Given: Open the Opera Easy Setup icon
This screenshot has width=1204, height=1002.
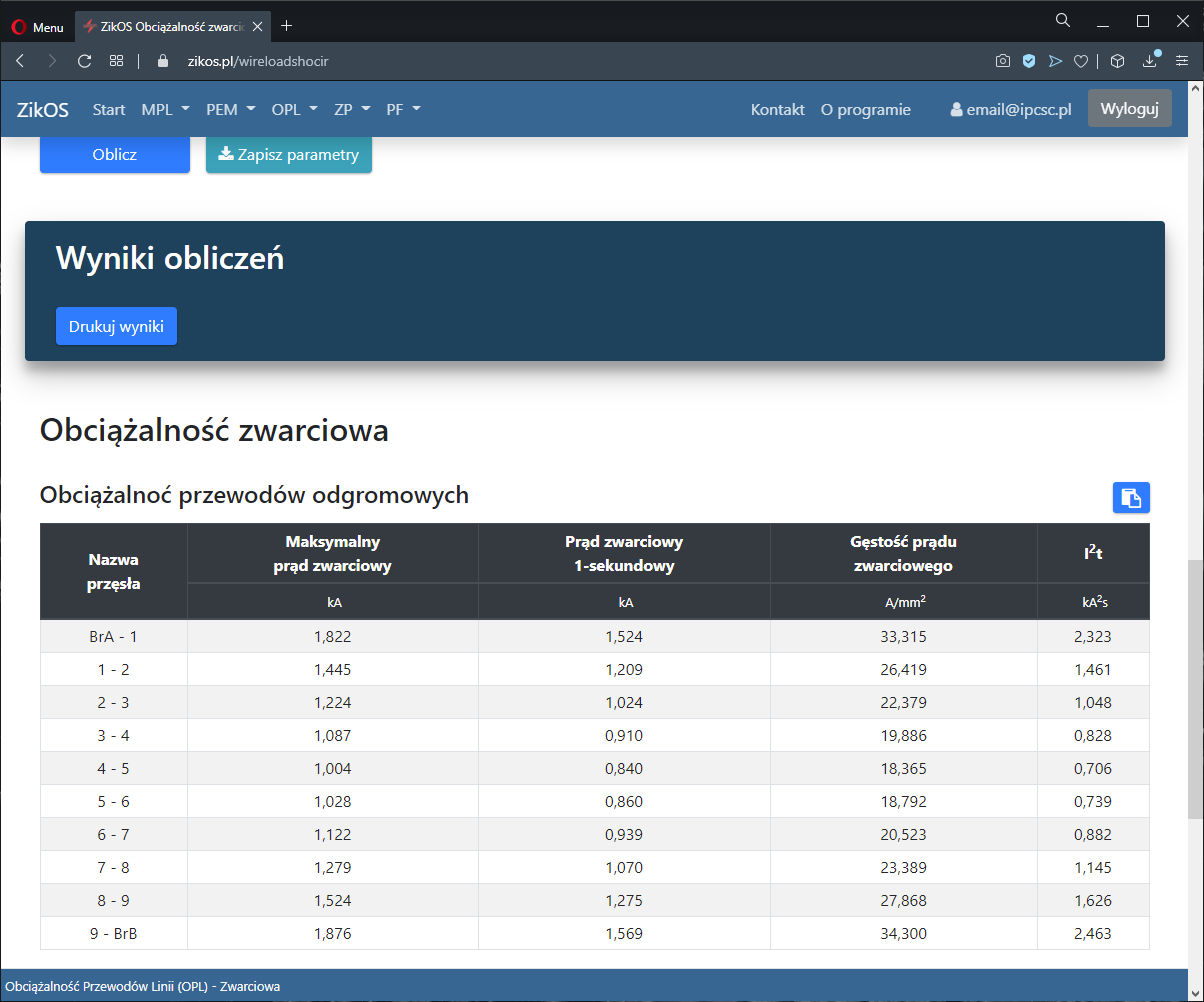Looking at the screenshot, I should pos(1182,61).
